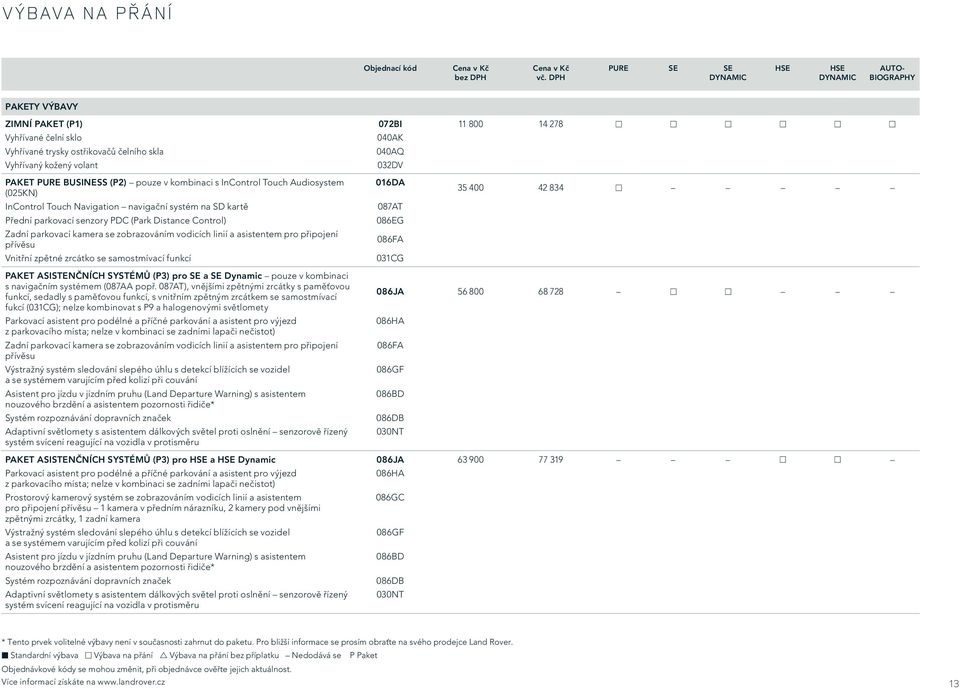Screen dimensions: 960x688
Task: Click the ZIMNÍ PAKET (P1) row title
Action: 43,124
